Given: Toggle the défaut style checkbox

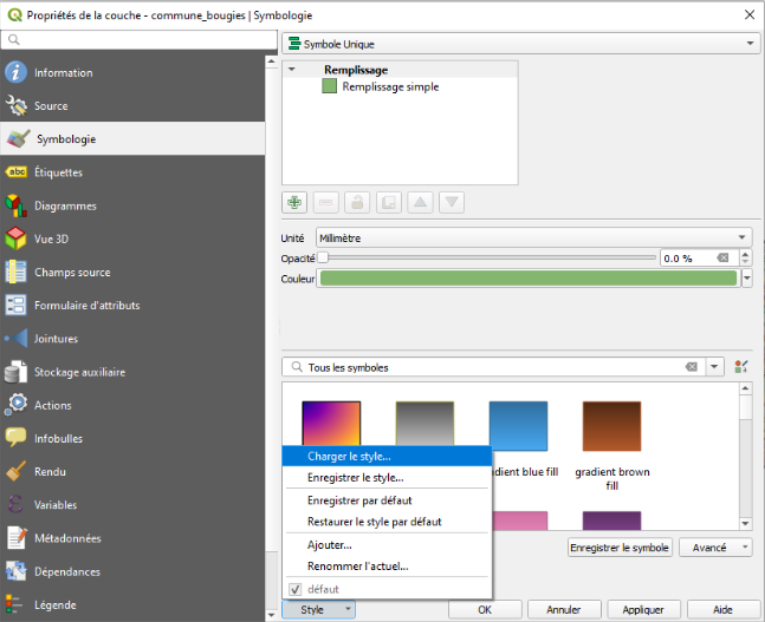Looking at the screenshot, I should point(295,589).
